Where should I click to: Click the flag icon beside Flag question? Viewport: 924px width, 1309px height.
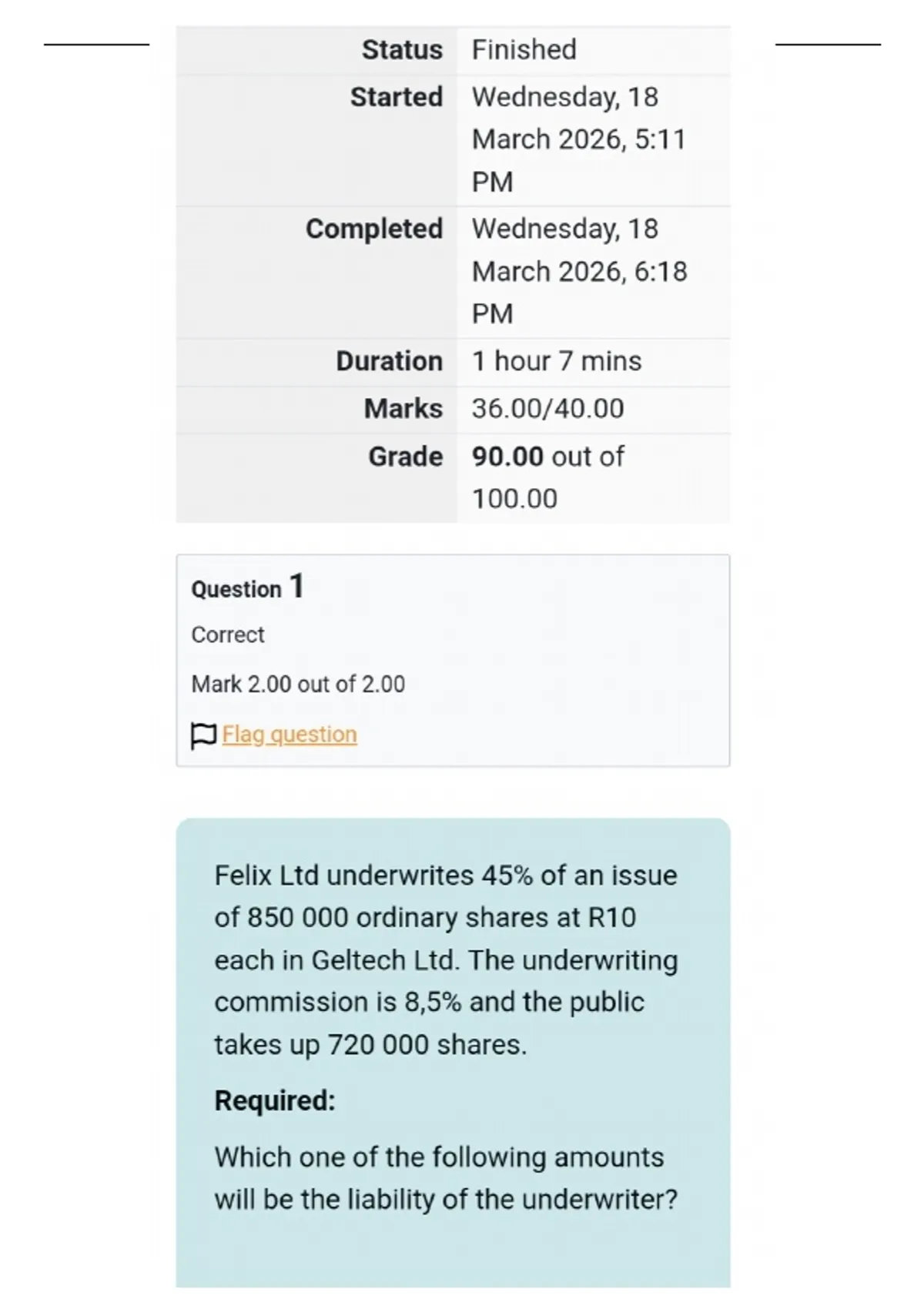coord(203,735)
